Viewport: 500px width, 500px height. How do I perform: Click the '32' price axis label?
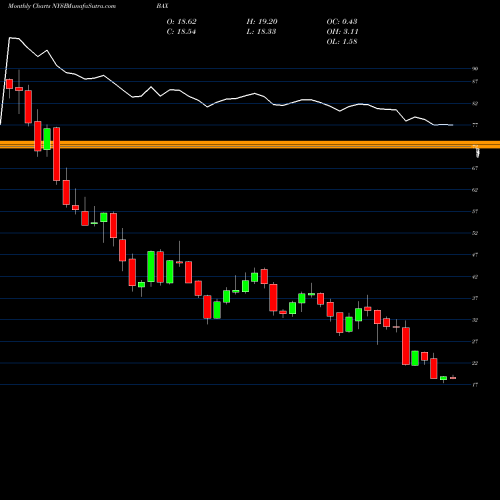pyautogui.click(x=475, y=320)
